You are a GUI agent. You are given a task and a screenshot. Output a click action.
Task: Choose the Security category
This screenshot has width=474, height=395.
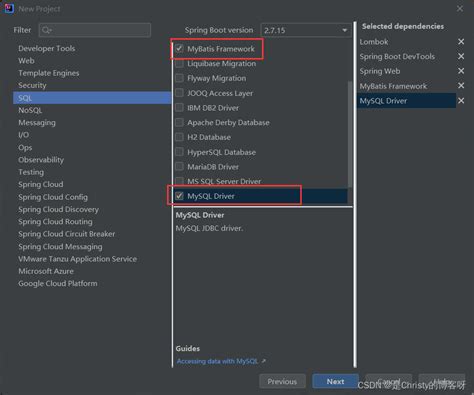point(32,85)
